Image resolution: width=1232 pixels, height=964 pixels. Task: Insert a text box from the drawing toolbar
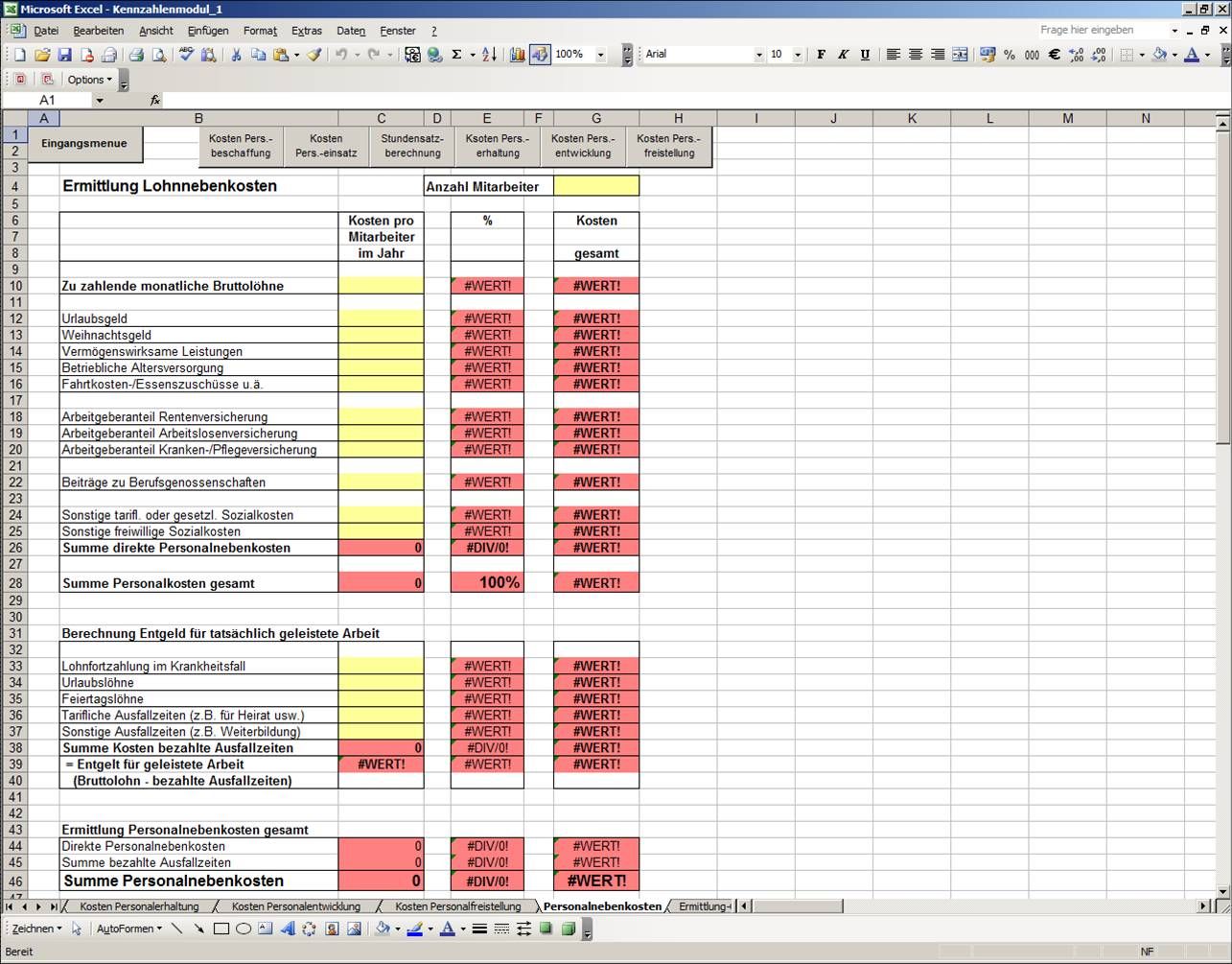click(x=266, y=929)
